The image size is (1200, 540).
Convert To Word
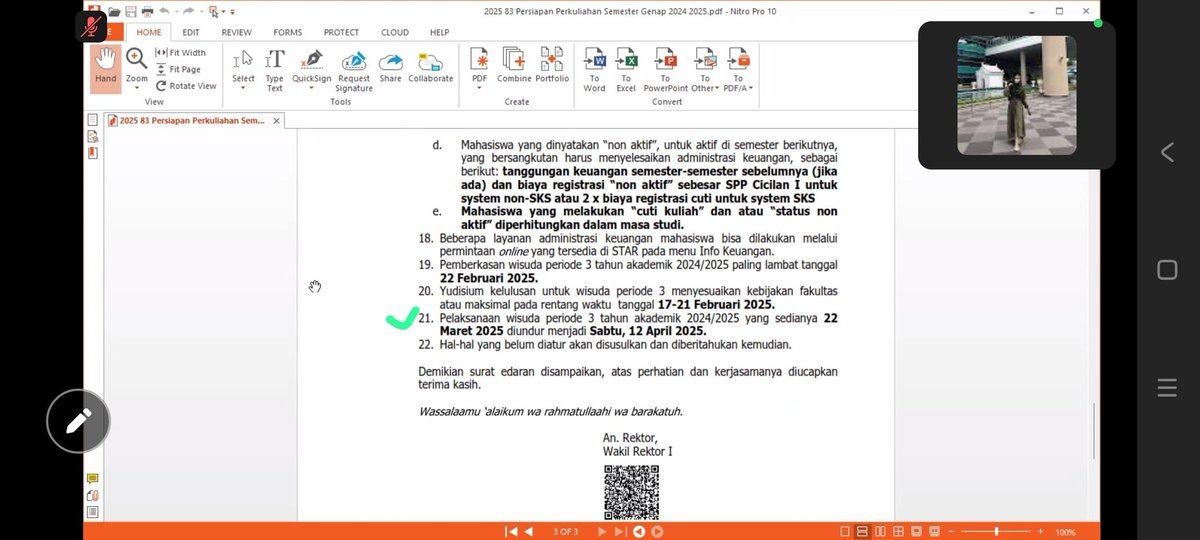[x=594, y=69]
